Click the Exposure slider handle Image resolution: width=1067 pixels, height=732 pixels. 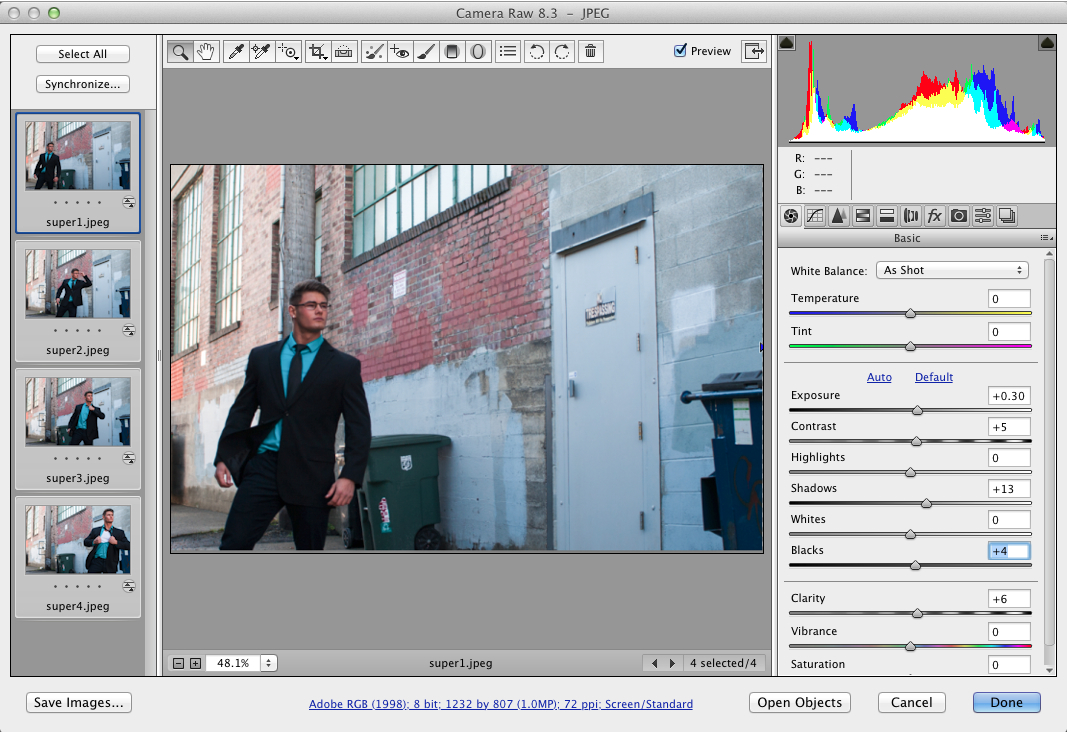[918, 410]
